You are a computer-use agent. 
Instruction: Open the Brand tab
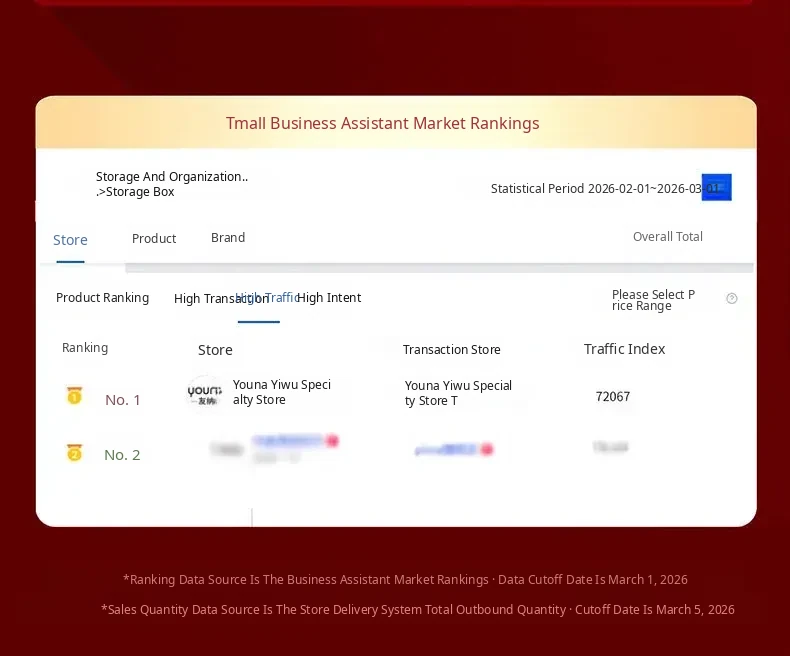(x=228, y=237)
